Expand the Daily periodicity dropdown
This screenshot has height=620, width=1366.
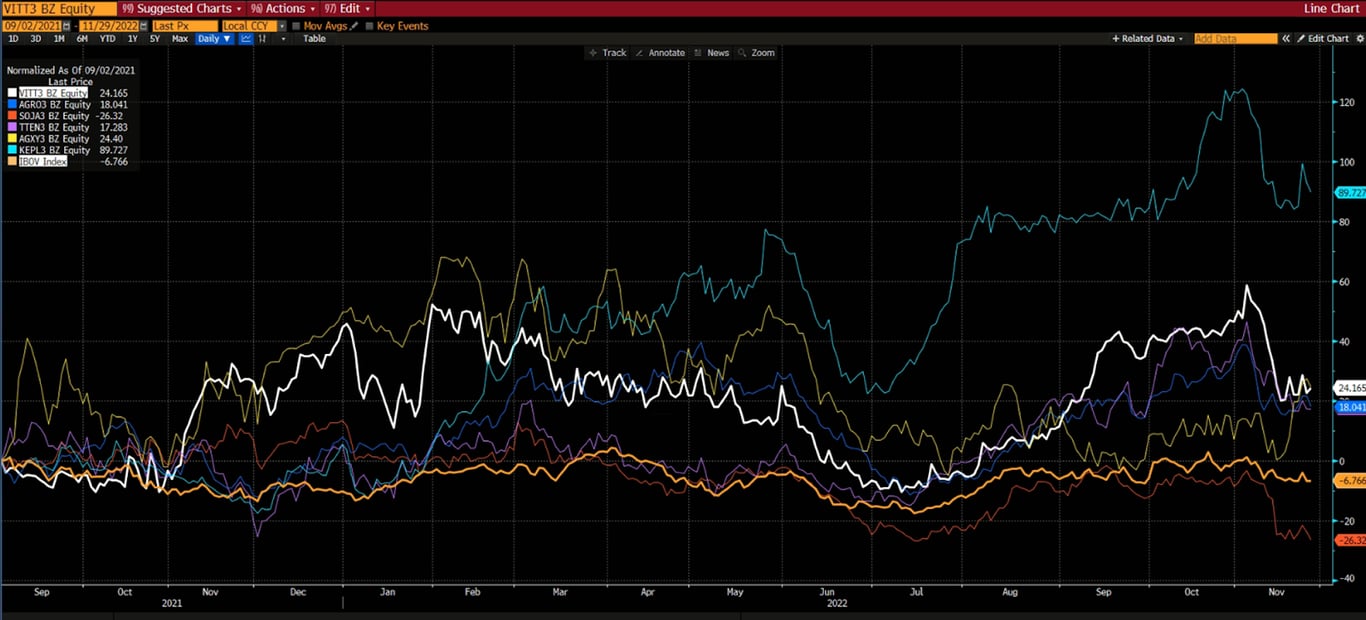214,39
